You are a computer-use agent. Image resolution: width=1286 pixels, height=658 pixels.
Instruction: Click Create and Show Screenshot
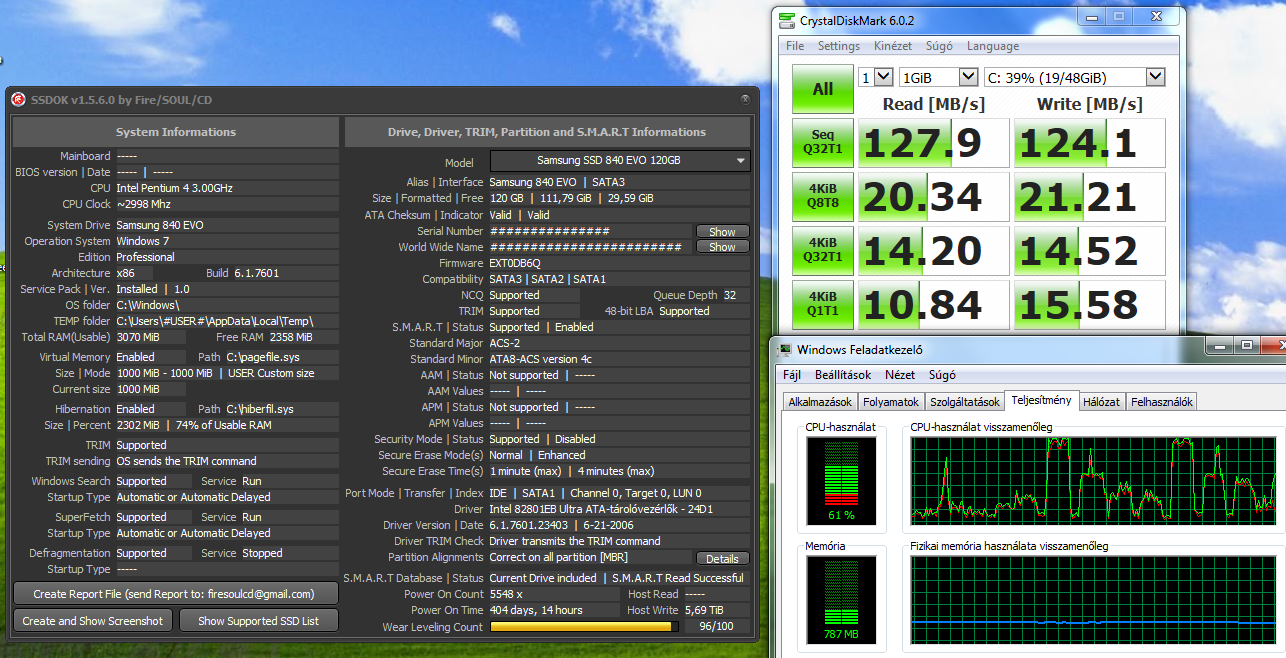[93, 621]
